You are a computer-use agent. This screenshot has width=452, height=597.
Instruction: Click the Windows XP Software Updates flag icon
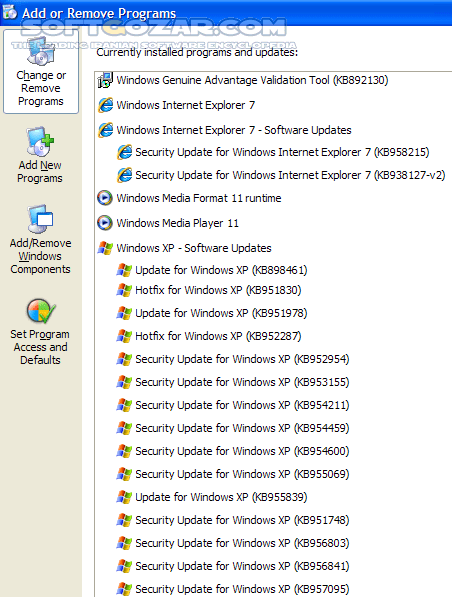105,248
